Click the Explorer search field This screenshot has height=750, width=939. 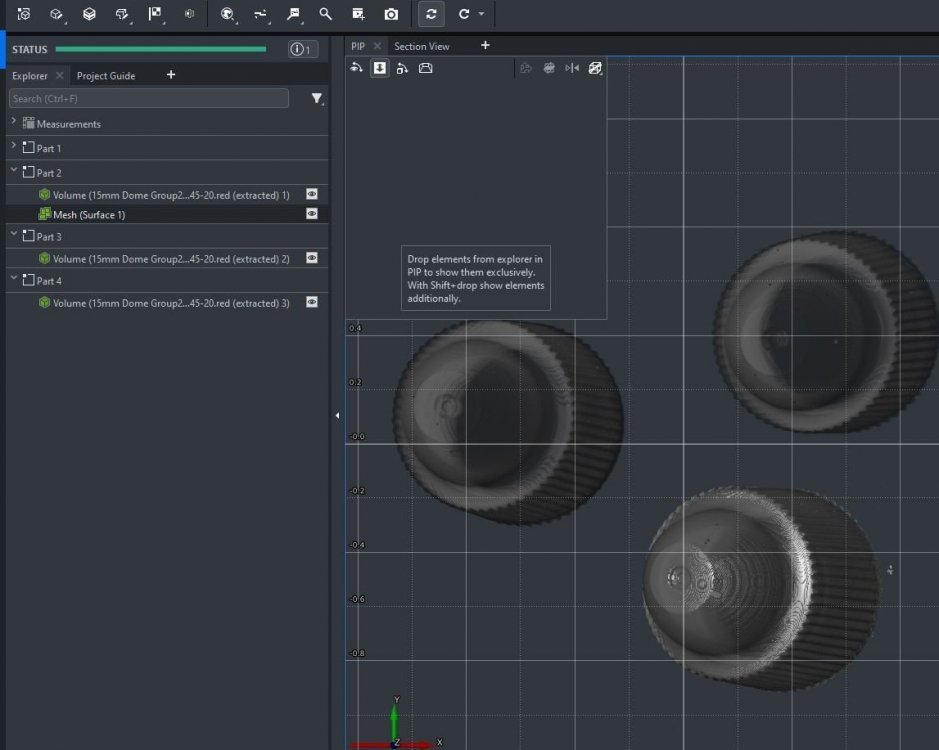click(x=148, y=99)
